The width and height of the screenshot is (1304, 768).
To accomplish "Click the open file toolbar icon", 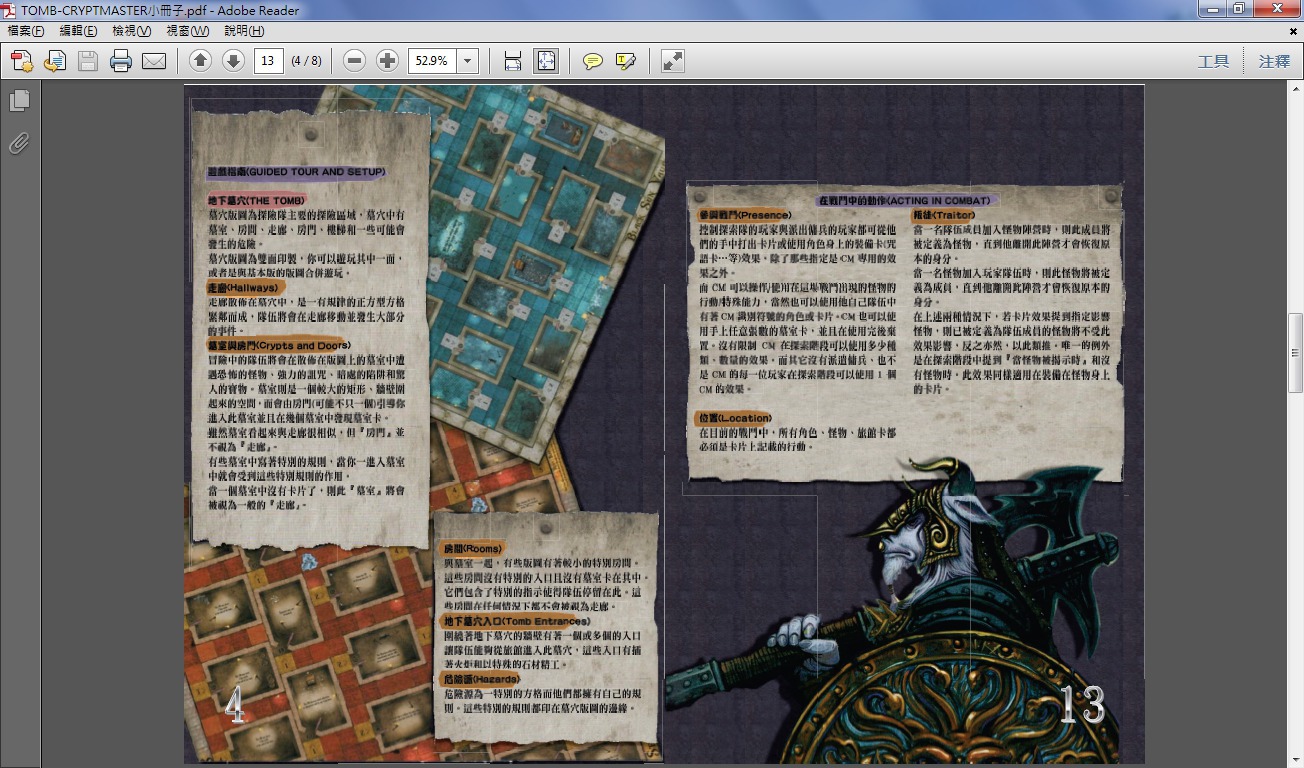I will click(x=55, y=61).
